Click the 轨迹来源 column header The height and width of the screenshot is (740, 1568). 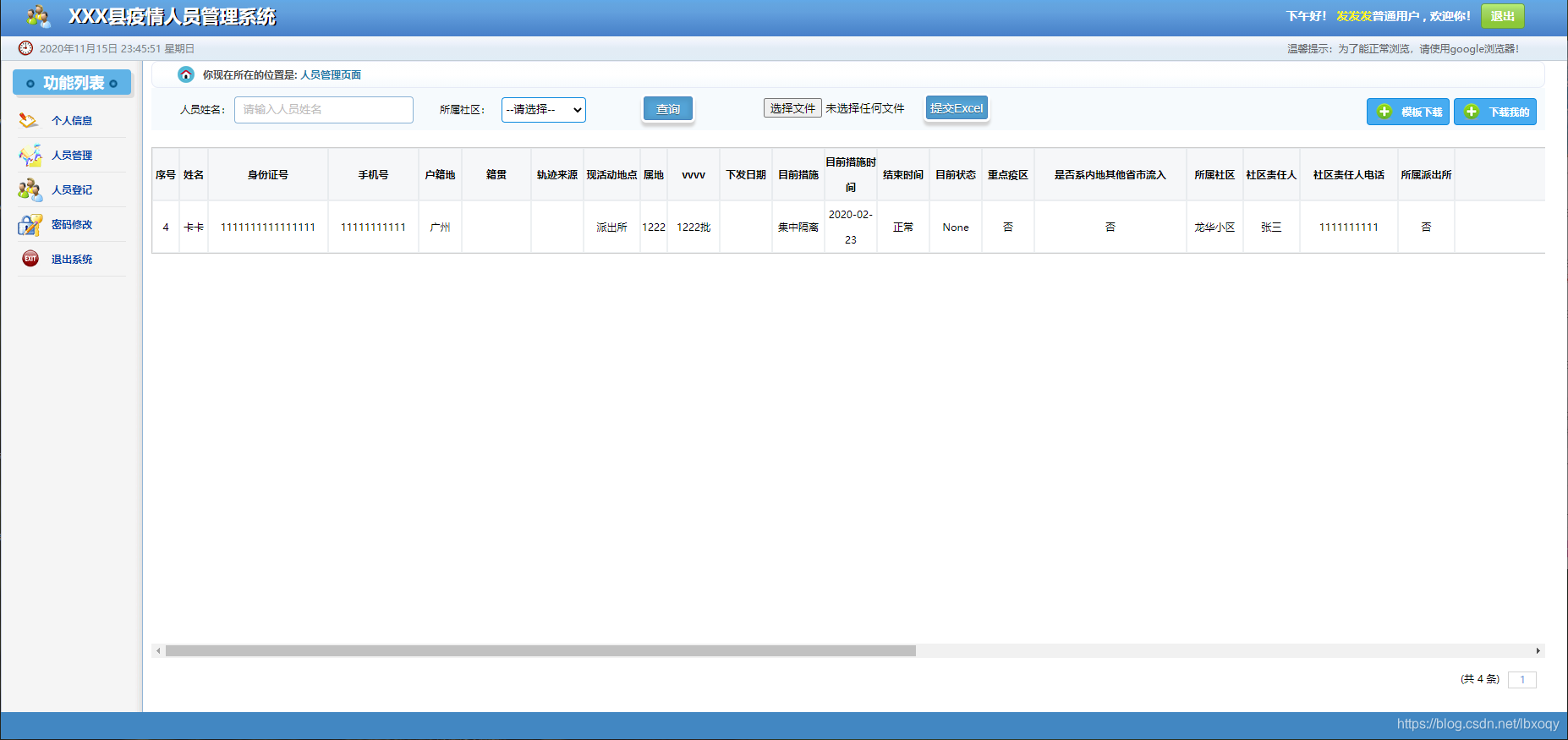[557, 175]
